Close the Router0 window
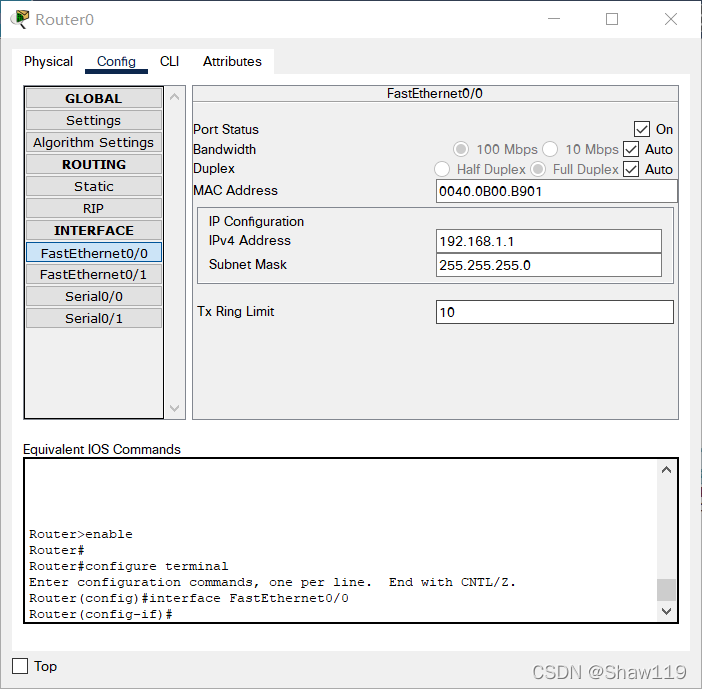Image resolution: width=702 pixels, height=689 pixels. click(x=671, y=19)
